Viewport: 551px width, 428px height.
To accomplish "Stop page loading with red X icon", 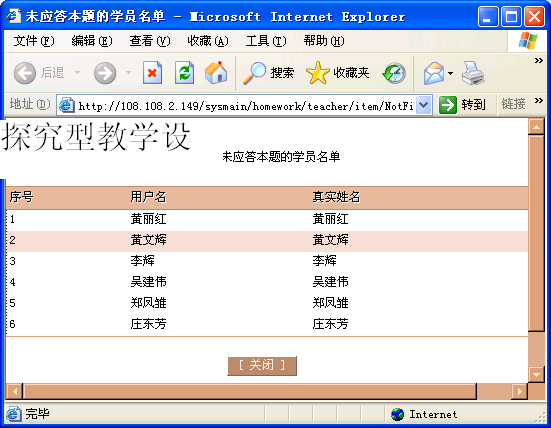I will [x=153, y=73].
